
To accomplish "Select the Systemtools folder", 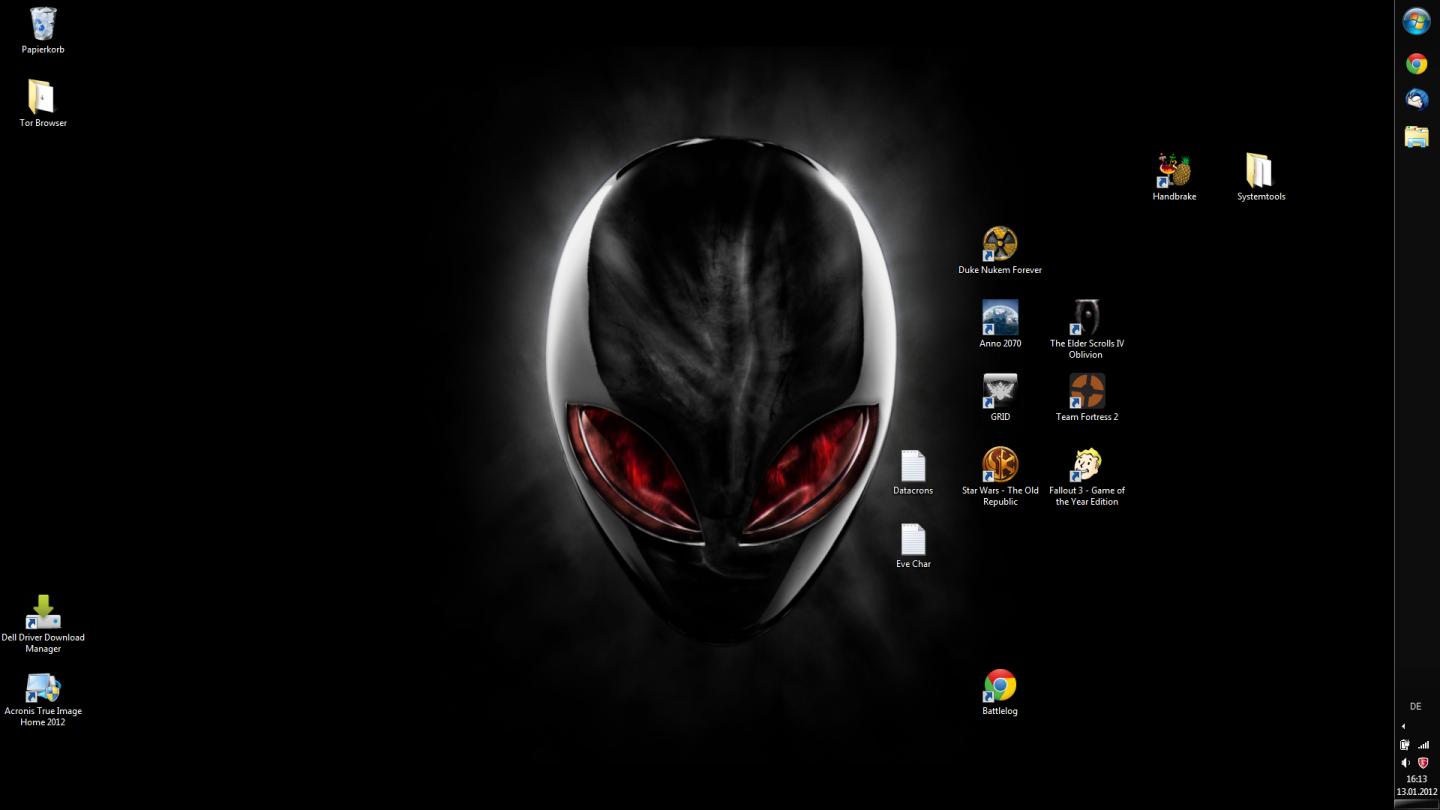I will [x=1260, y=171].
